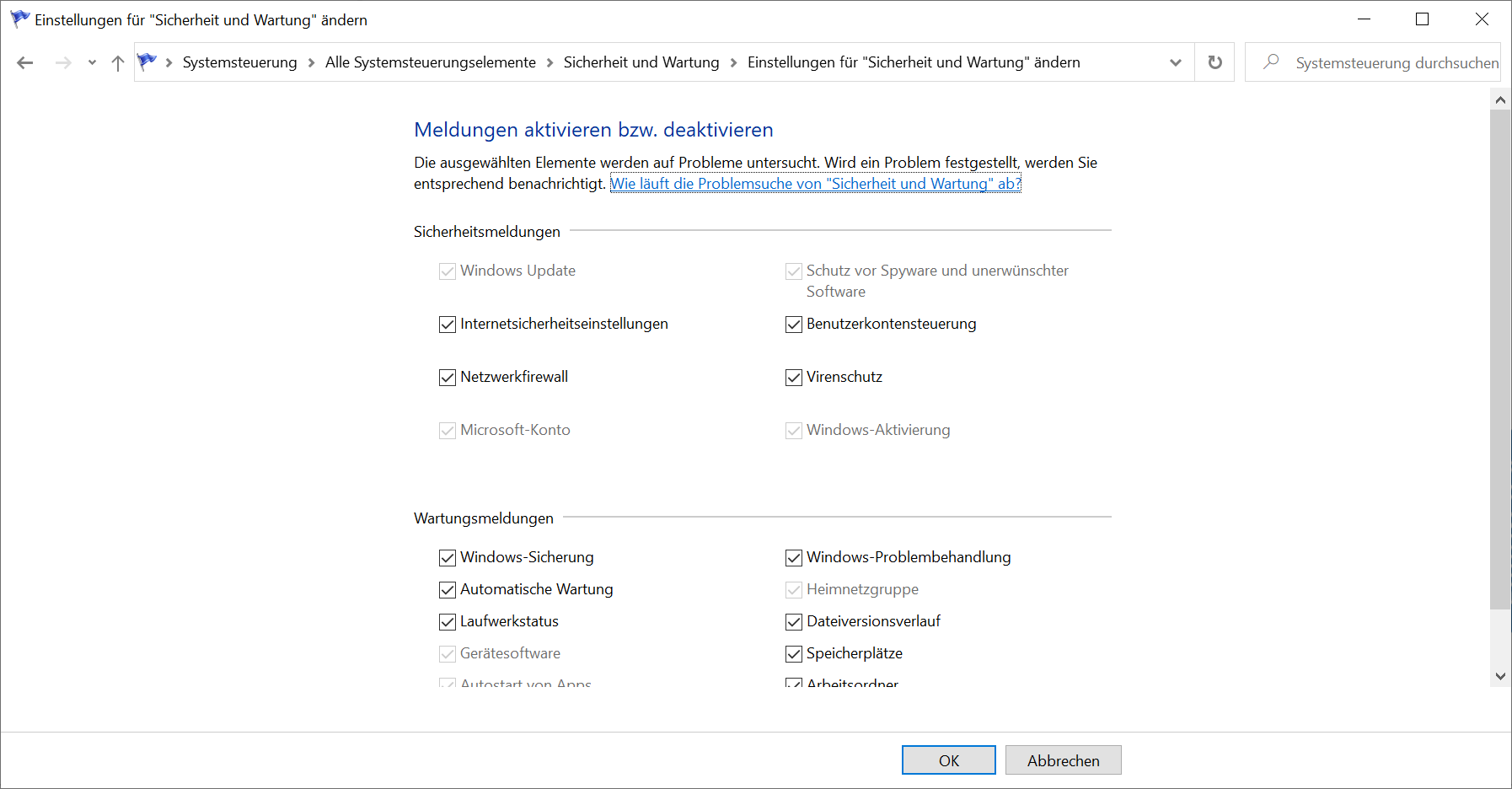Expand the chevron after Alle Systemsteuerungselemente
1512x789 pixels.
click(550, 62)
